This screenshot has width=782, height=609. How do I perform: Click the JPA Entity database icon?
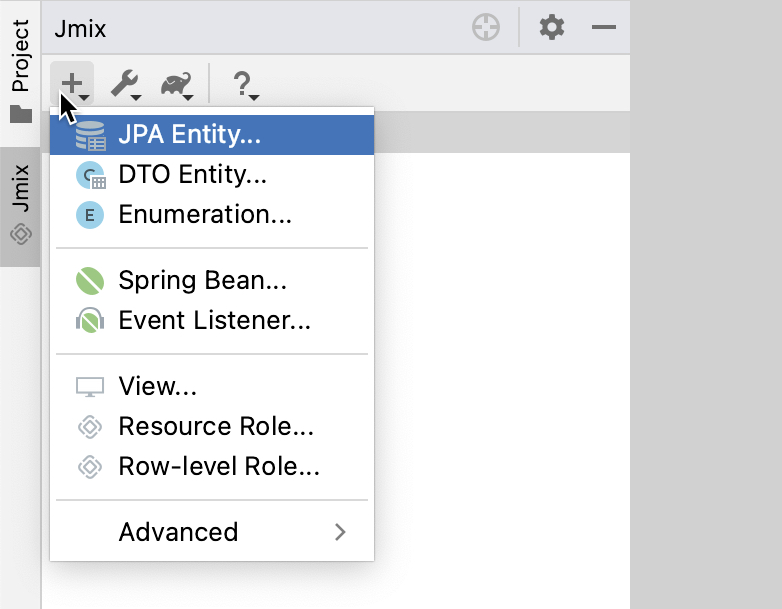point(90,135)
